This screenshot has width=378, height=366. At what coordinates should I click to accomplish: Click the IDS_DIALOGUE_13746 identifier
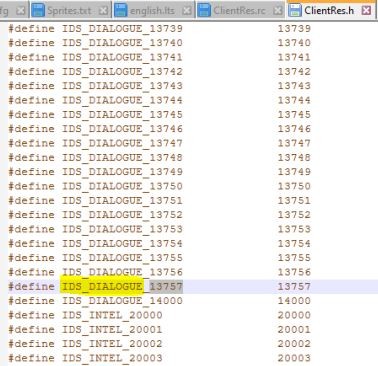(122, 129)
